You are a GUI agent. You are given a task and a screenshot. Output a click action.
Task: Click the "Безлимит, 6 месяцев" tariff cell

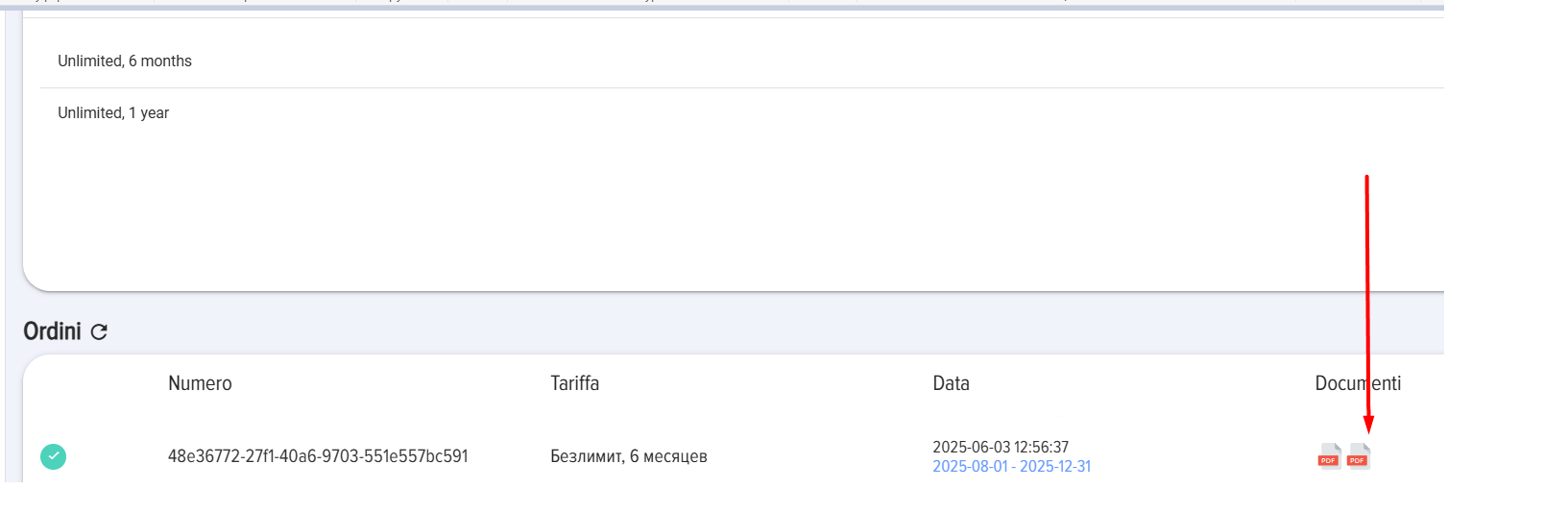point(628,456)
